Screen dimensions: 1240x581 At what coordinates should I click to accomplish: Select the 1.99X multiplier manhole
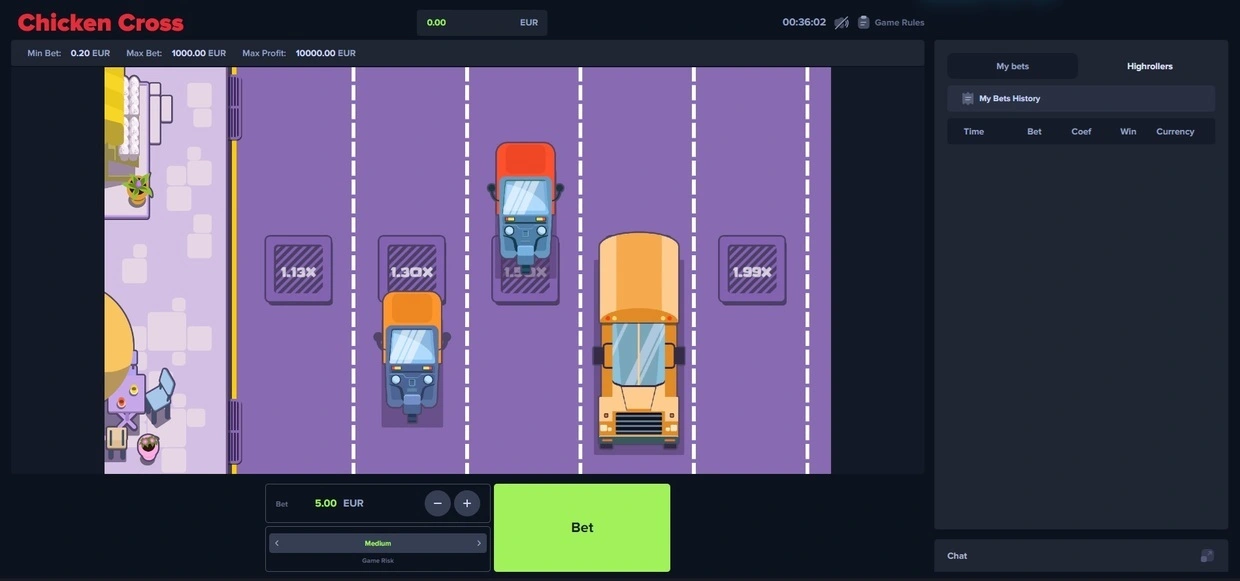pyautogui.click(x=752, y=270)
